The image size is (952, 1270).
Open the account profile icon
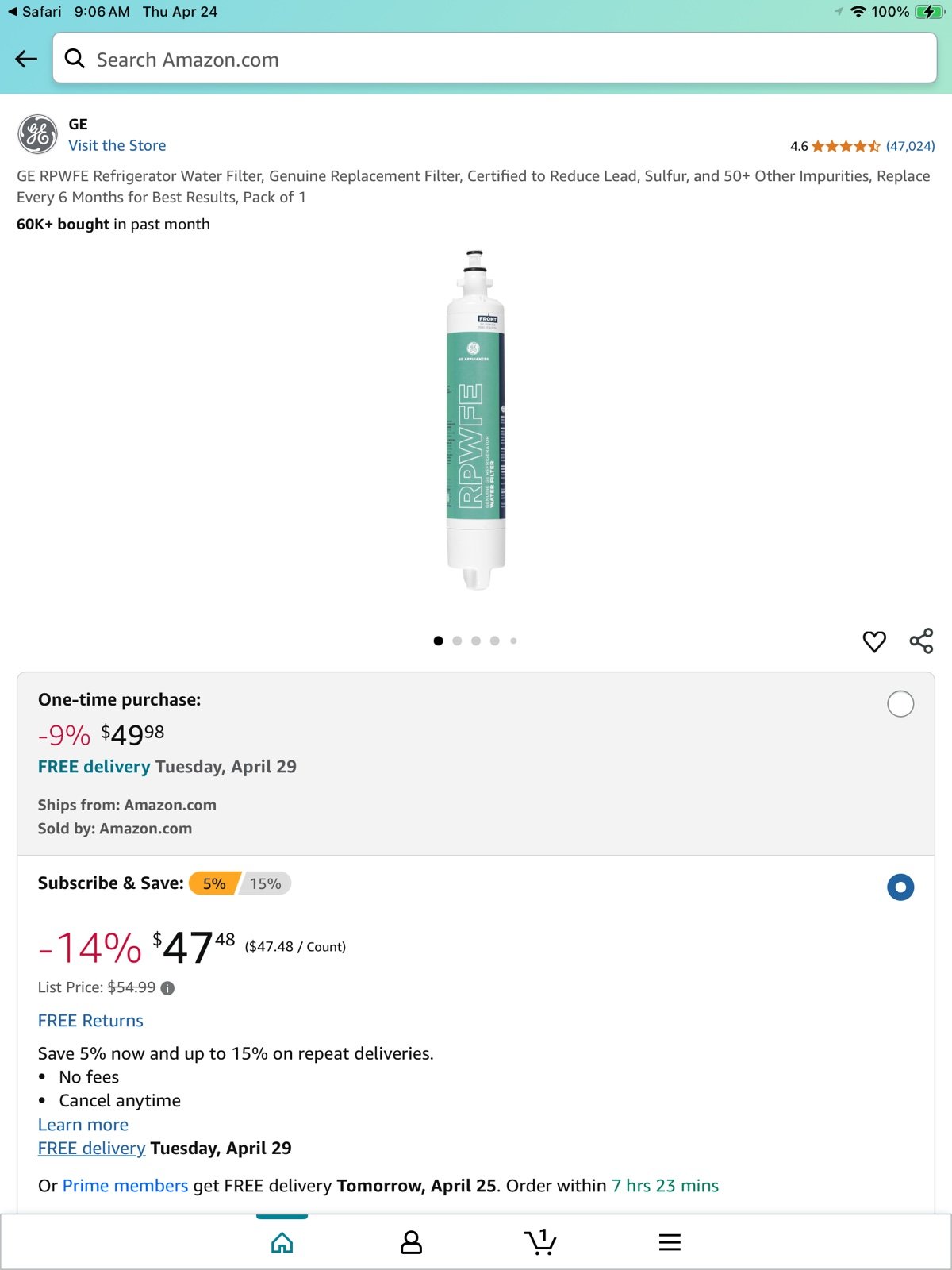point(411,1242)
